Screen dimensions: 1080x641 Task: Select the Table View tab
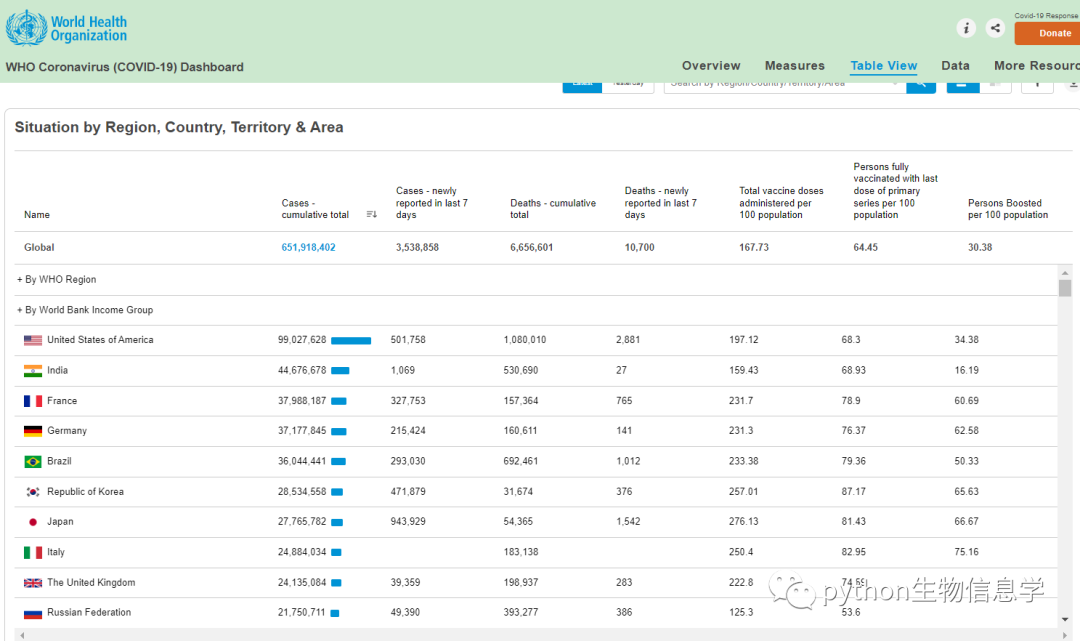coord(884,65)
